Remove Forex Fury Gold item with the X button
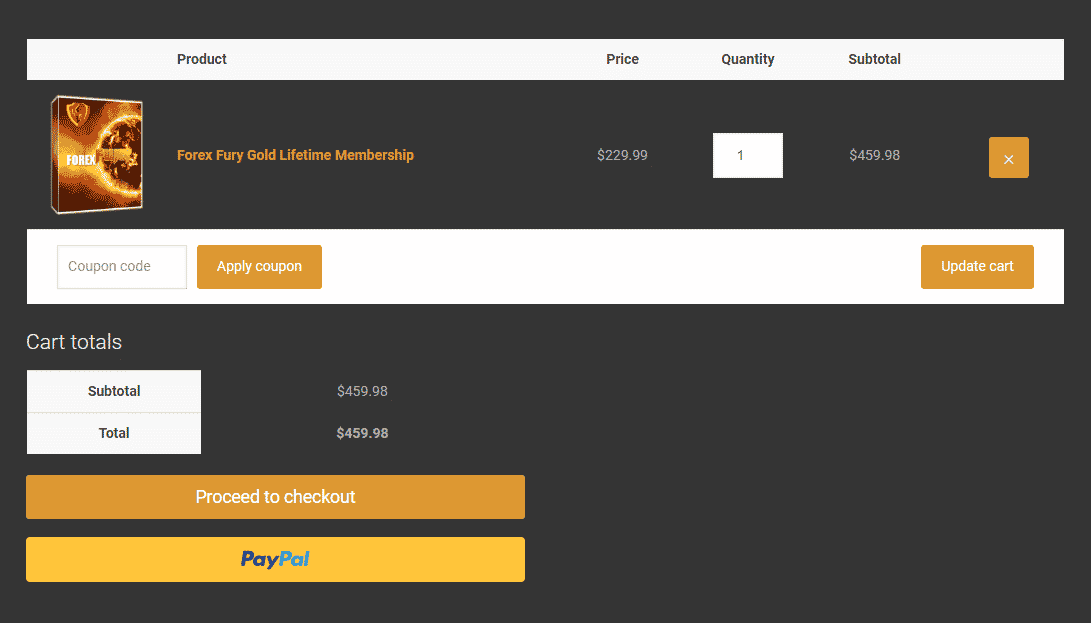The image size is (1091, 623). 1008,157
